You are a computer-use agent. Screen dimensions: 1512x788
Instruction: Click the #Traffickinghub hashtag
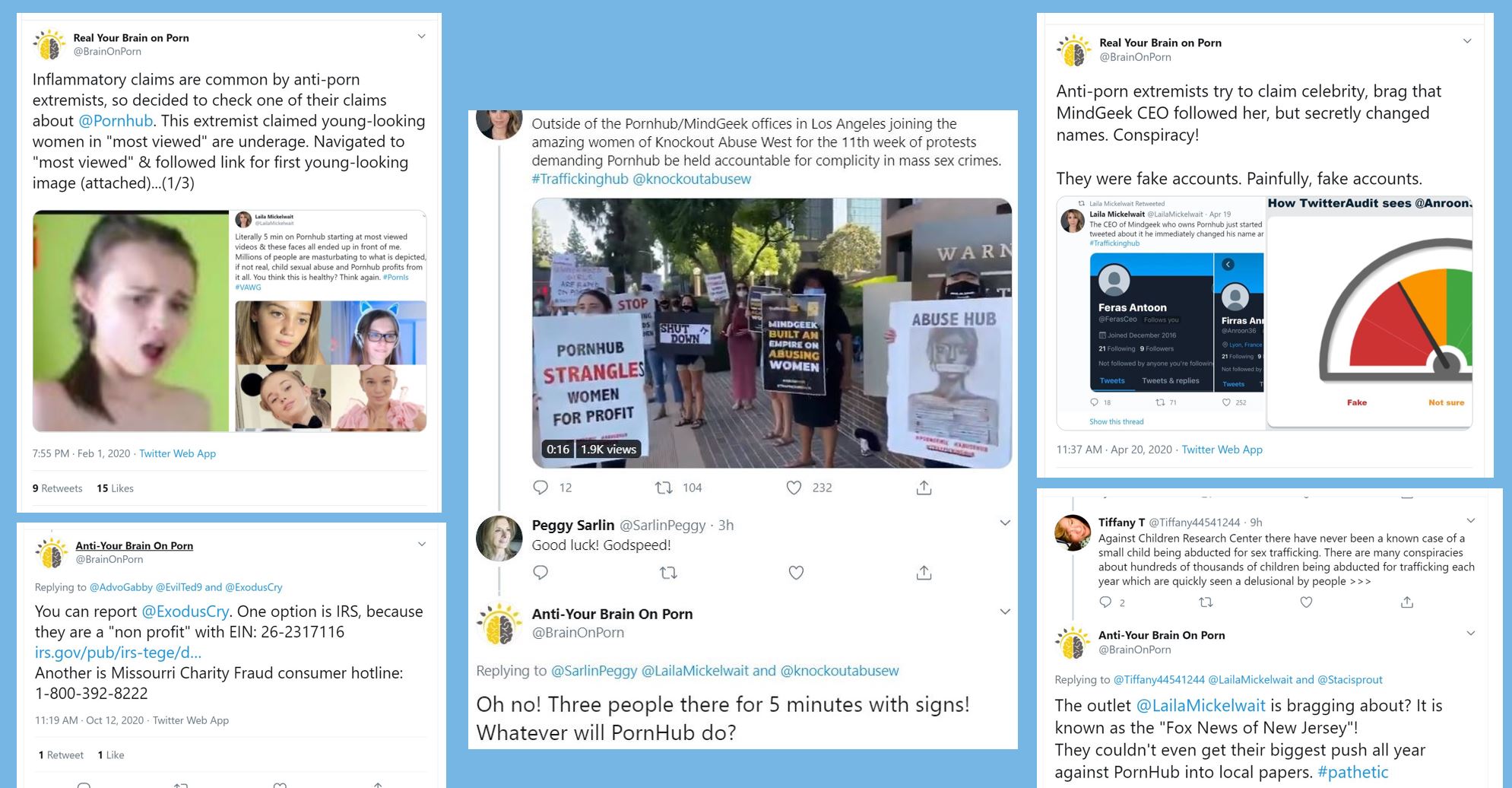point(580,179)
